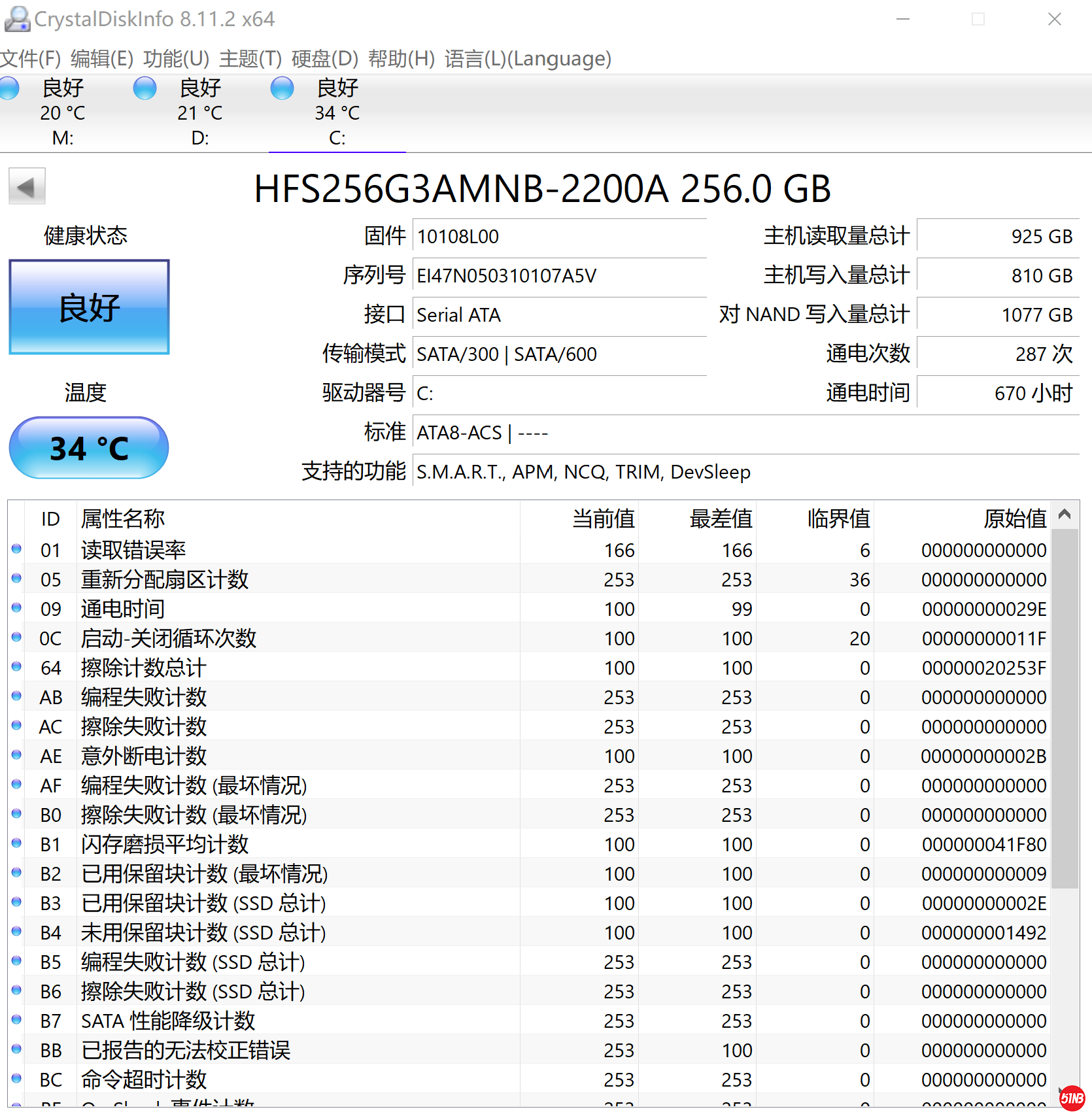This screenshot has width=1092, height=1118.
Task: Select the D: drive status orb
Action: pyautogui.click(x=145, y=88)
